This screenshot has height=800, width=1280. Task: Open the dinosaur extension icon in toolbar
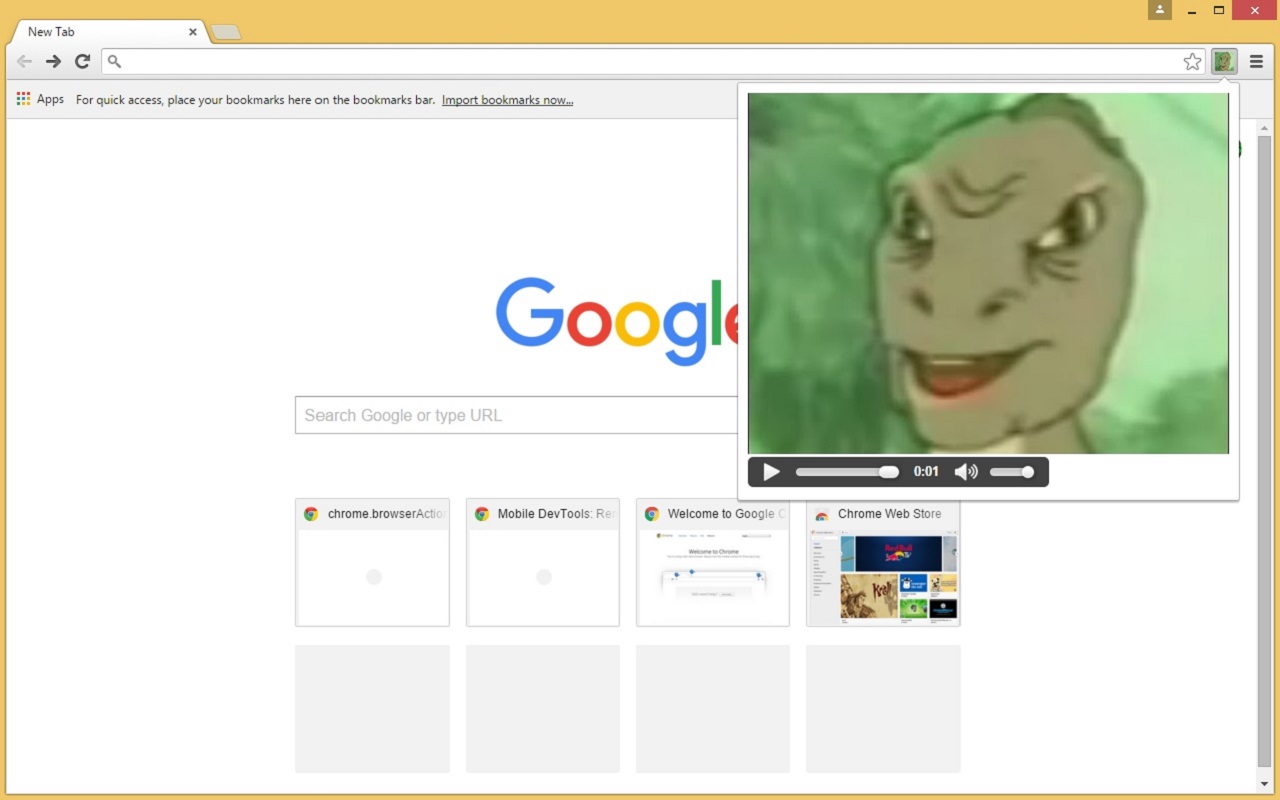pyautogui.click(x=1224, y=62)
